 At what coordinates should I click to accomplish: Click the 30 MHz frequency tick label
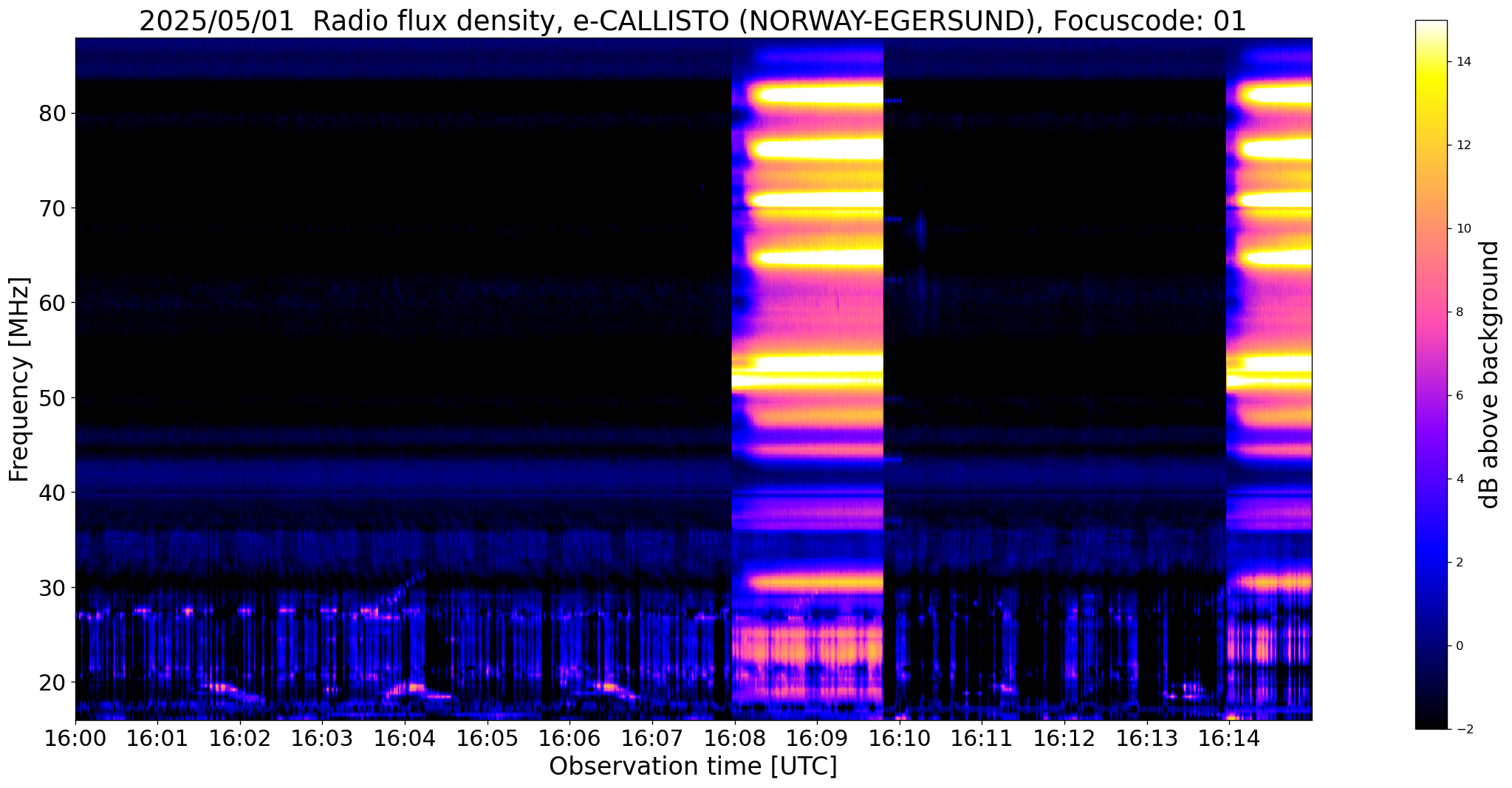[x=54, y=588]
